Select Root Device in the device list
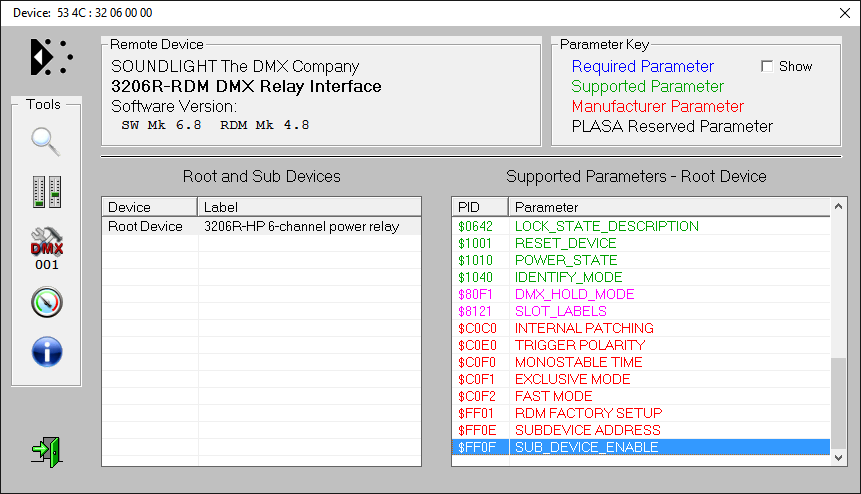The image size is (861, 494). click(145, 226)
